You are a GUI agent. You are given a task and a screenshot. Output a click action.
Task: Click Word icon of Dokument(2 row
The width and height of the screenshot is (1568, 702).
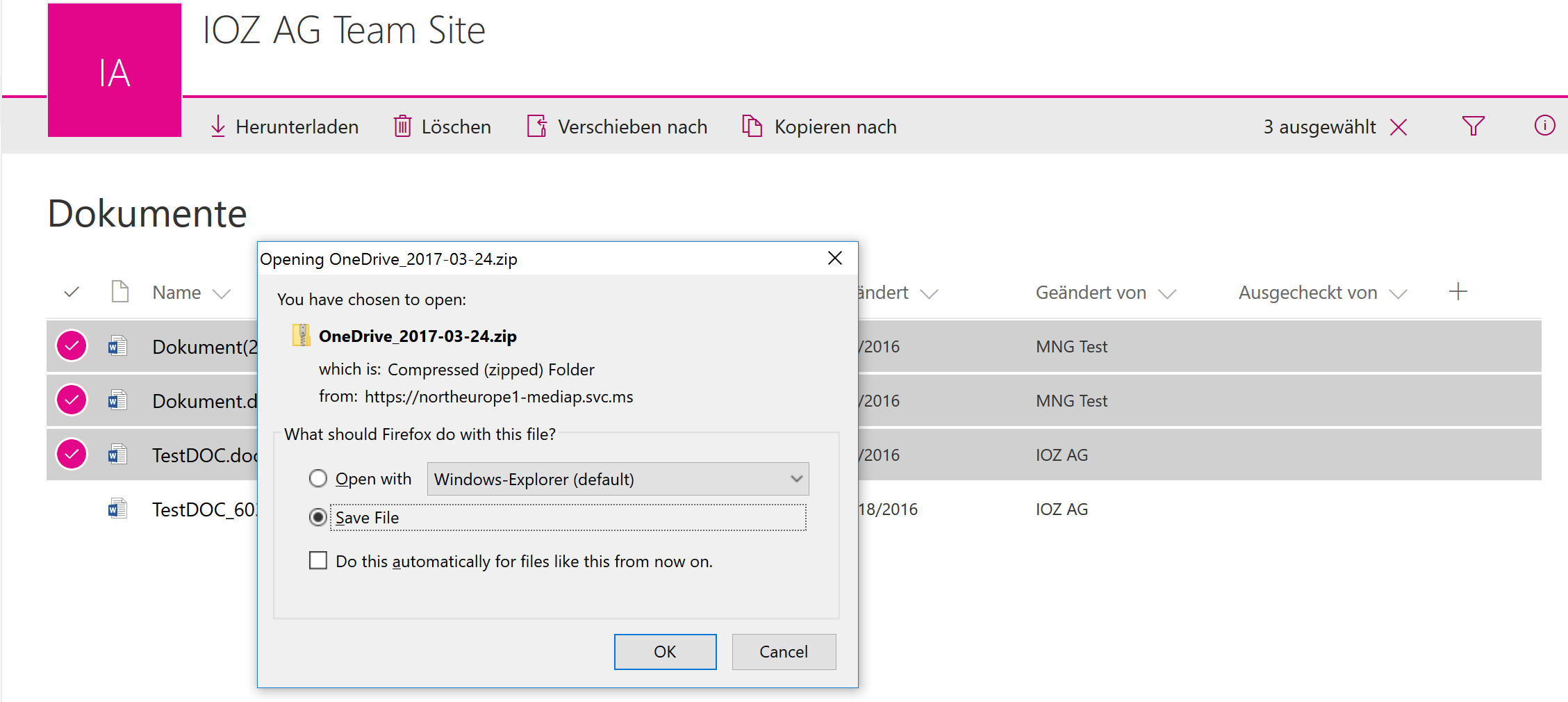coord(117,345)
